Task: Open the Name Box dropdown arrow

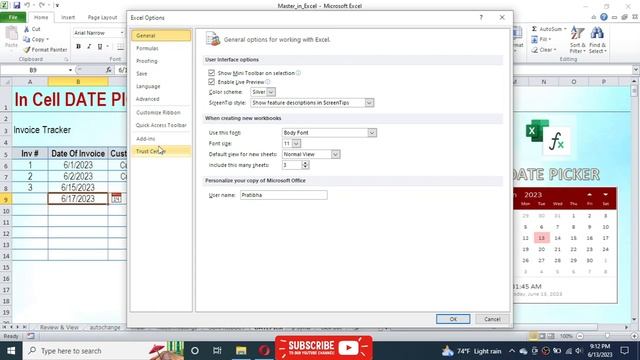Action: coord(70,70)
